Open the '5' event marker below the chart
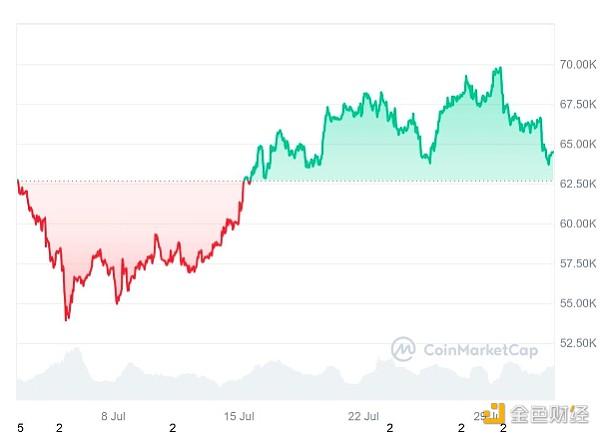Image resolution: width=600 pixels, height=435 pixels. [x=20, y=428]
